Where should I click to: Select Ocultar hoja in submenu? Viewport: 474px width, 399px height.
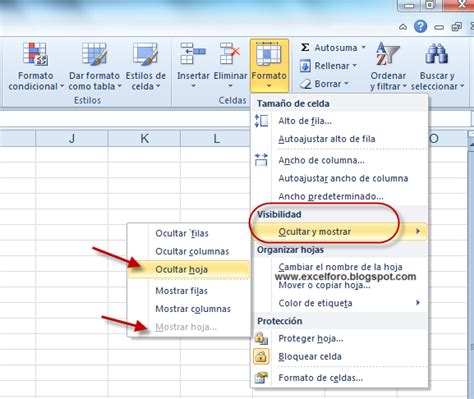pos(189,269)
